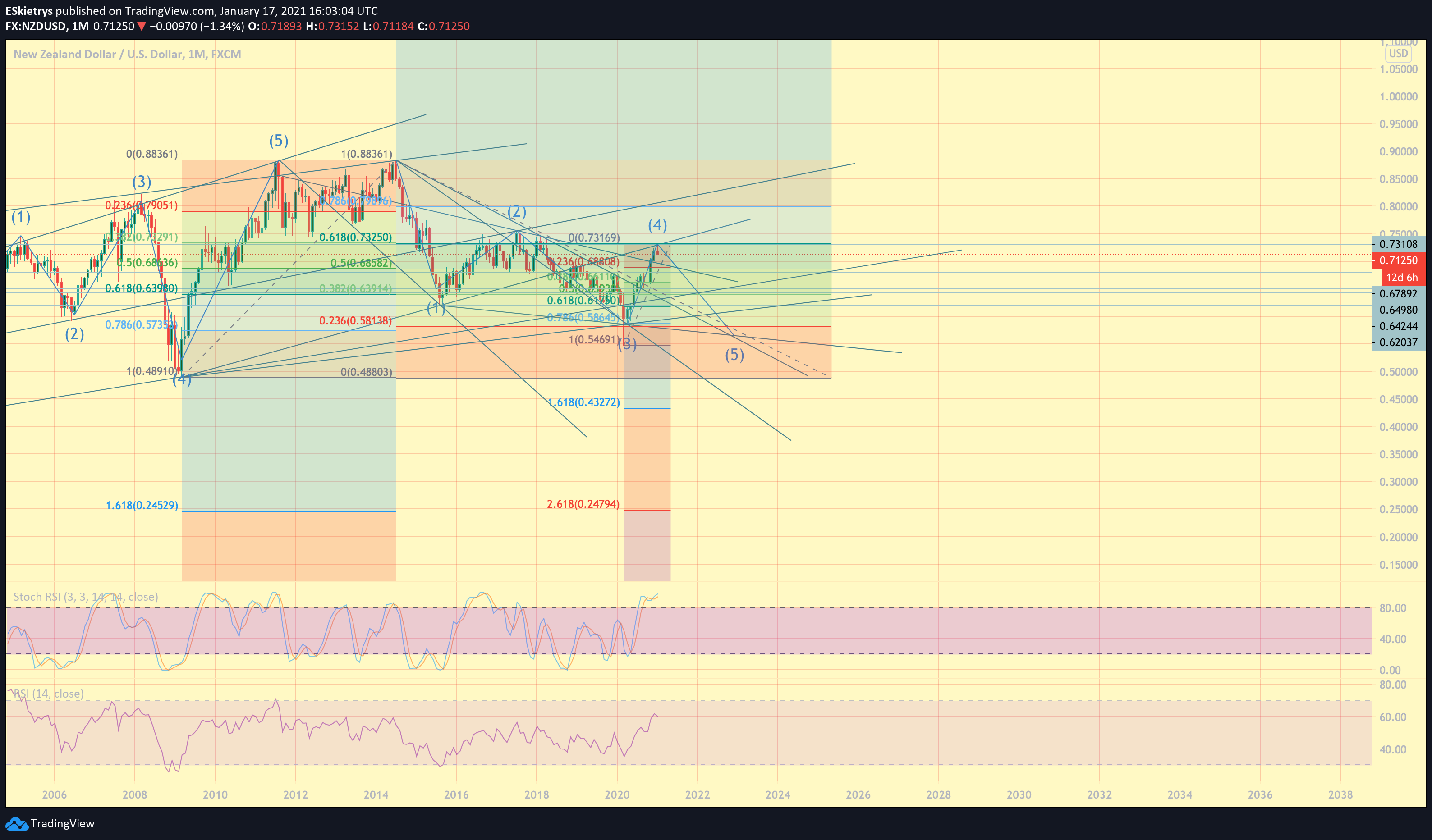Click the wave (2) label near 2017
The image size is (1432, 840).
pyautogui.click(x=517, y=212)
